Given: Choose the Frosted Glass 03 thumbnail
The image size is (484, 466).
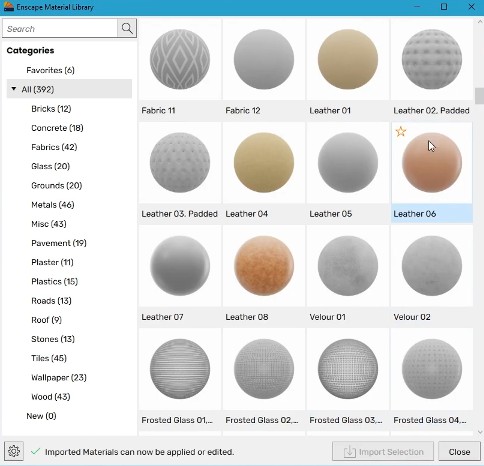Looking at the screenshot, I should click(348, 369).
